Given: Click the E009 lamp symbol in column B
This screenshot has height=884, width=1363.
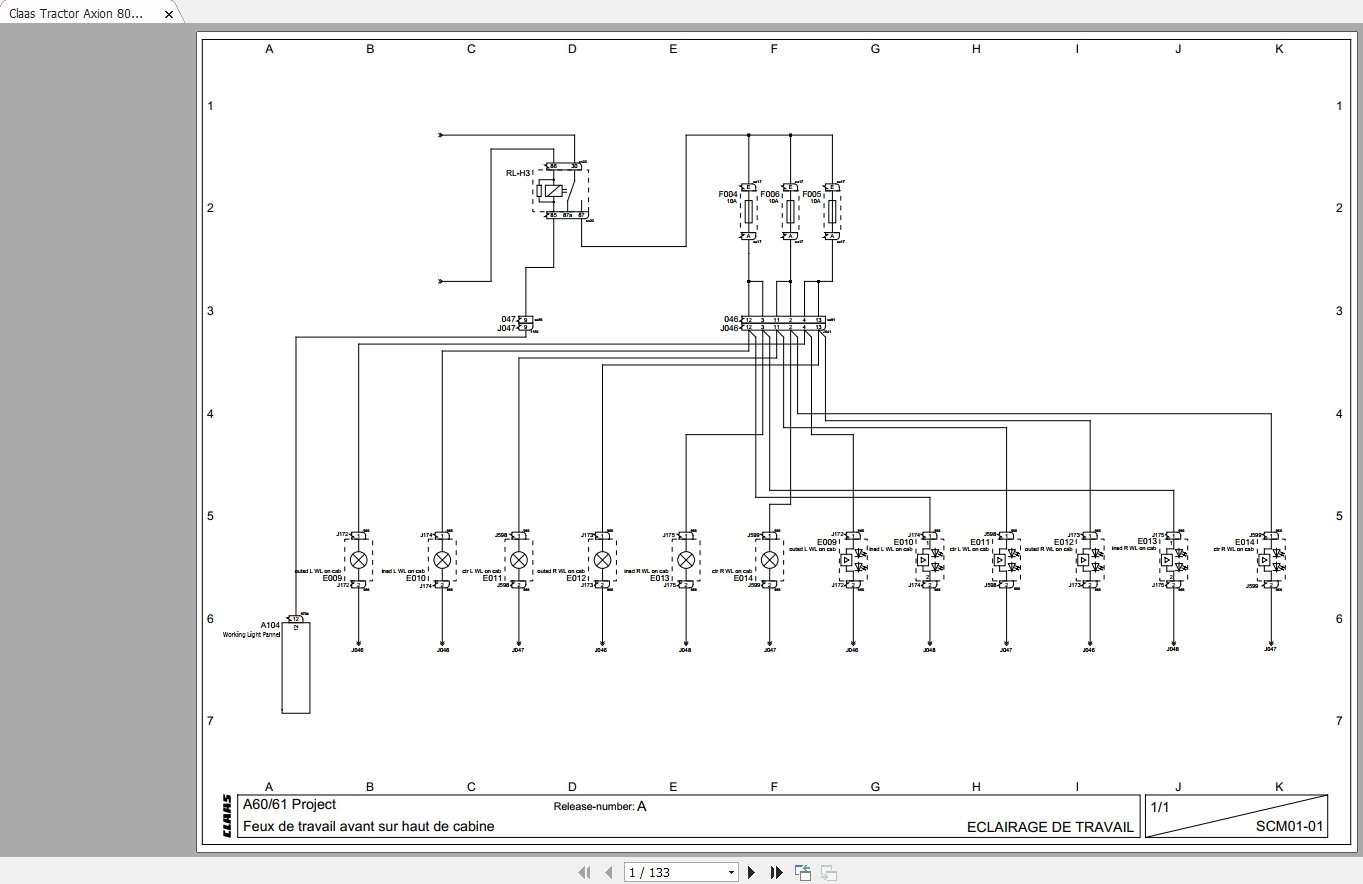Looking at the screenshot, I should 358,560.
